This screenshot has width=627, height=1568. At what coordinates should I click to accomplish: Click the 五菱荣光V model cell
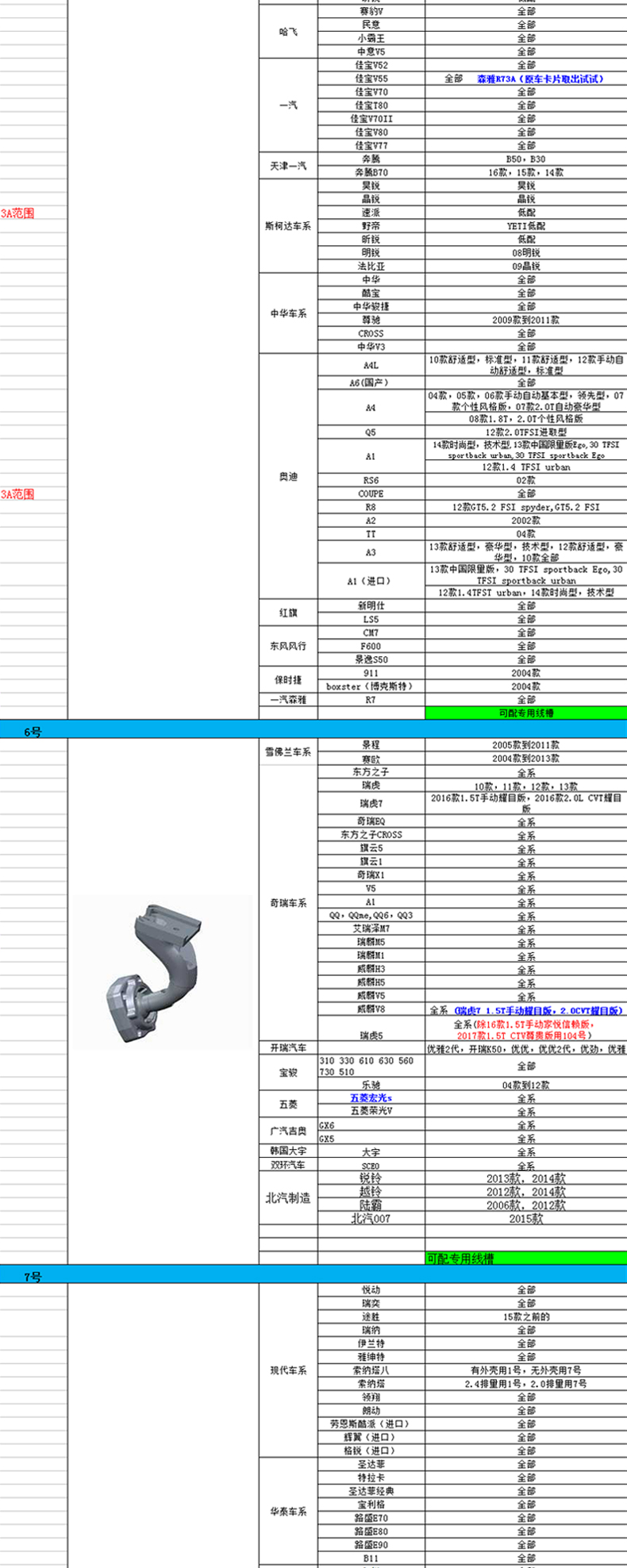click(371, 1111)
